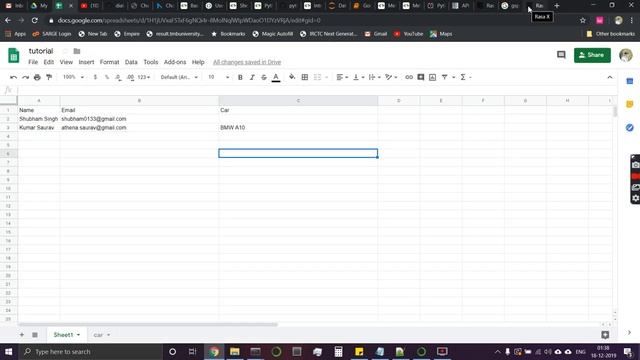Open Keep notes in side panel

630,104
